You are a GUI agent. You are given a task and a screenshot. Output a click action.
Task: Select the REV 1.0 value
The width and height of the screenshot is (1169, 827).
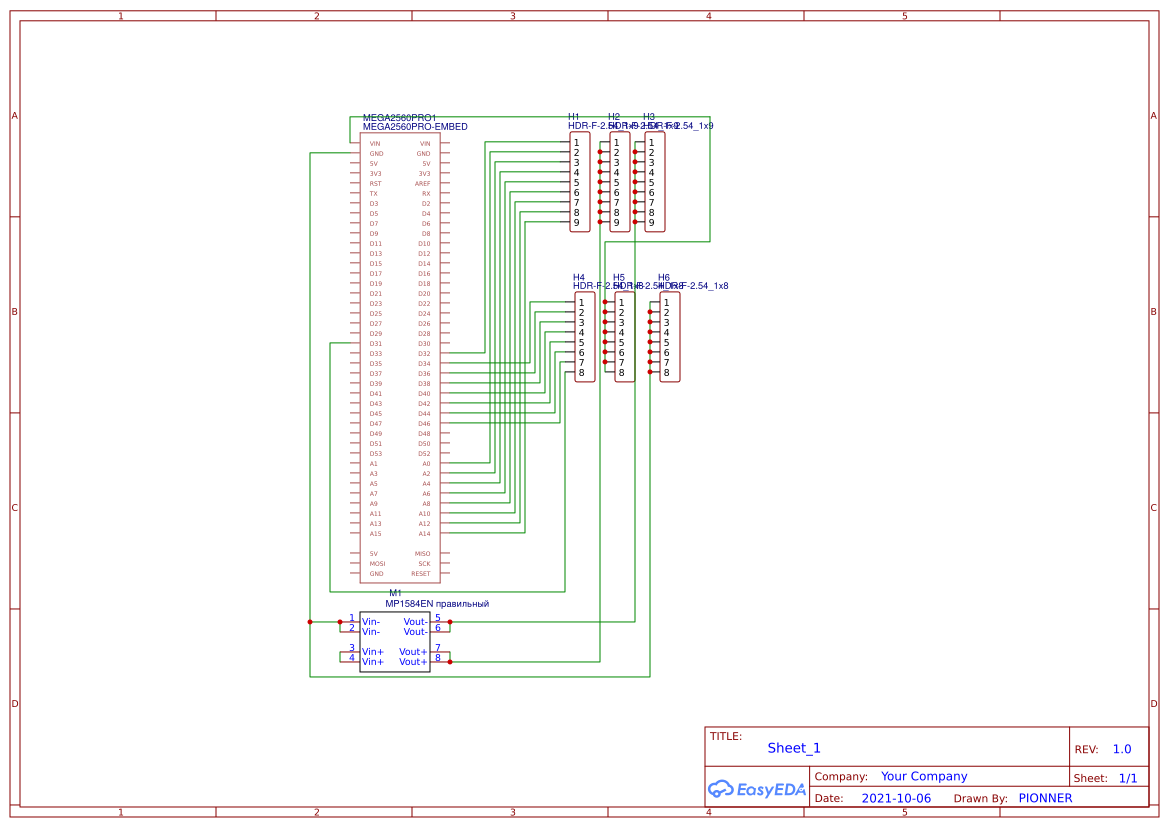point(1122,749)
